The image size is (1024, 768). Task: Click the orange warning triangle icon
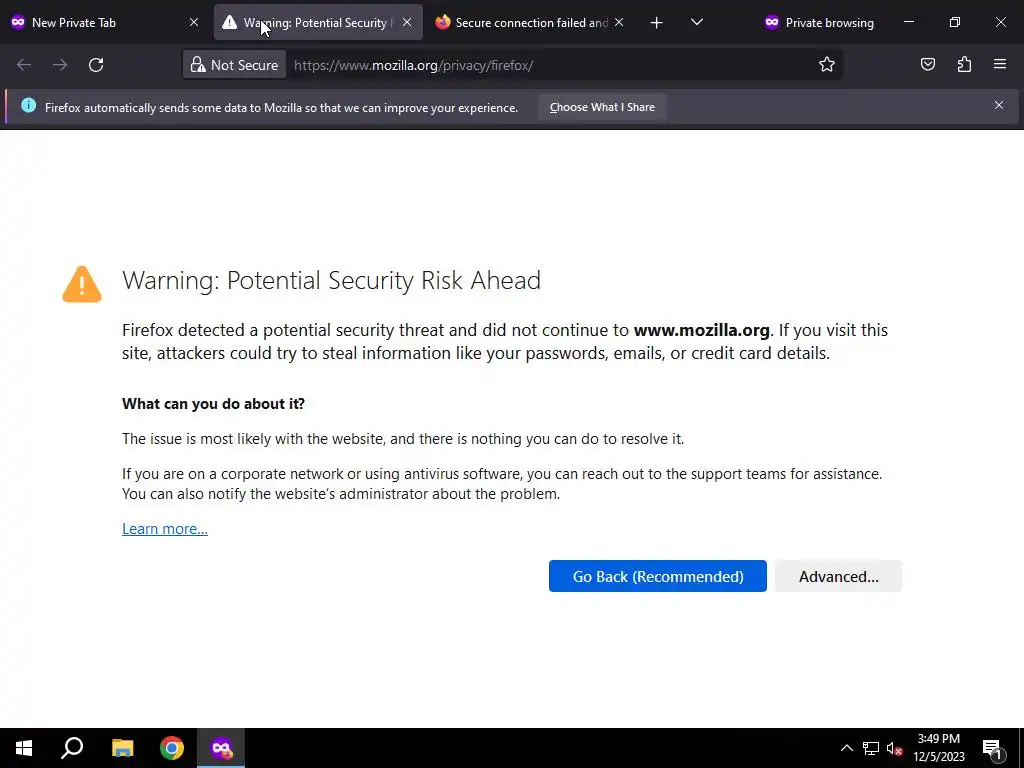[82, 284]
